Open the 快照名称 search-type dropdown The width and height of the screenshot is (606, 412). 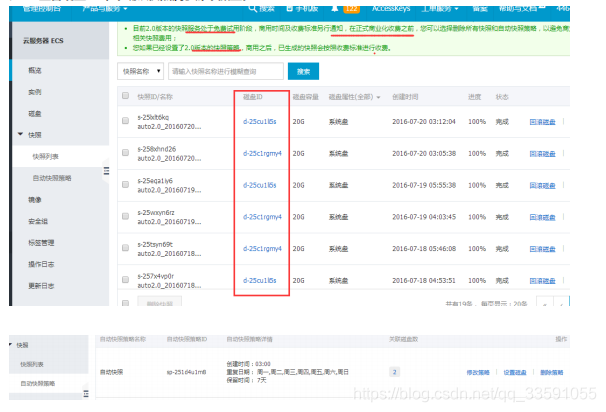pyautogui.click(x=141, y=71)
